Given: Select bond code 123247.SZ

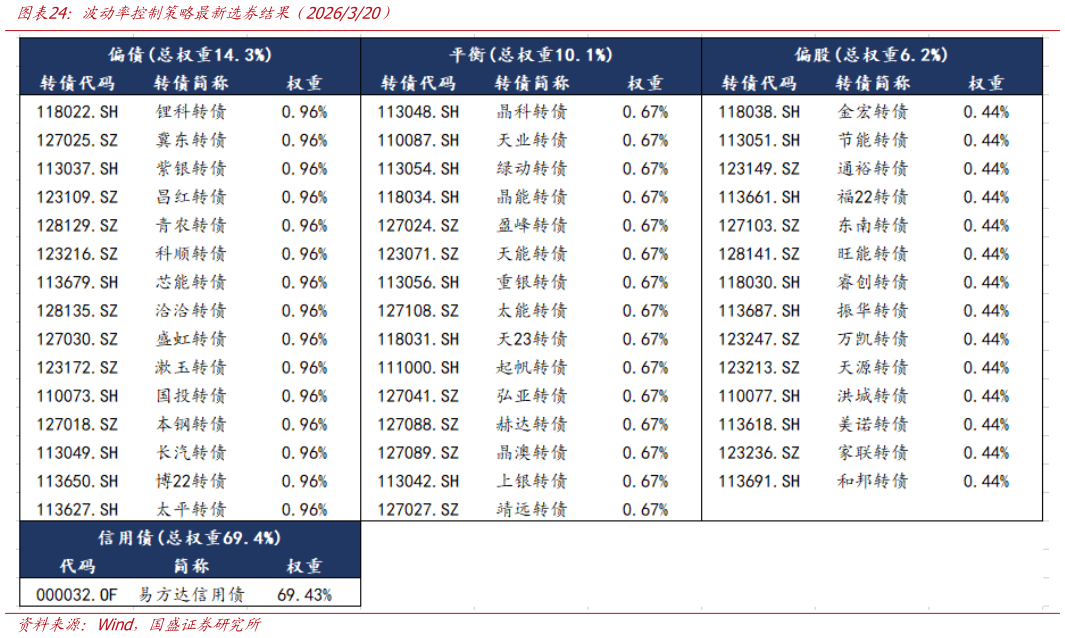Looking at the screenshot, I should [x=759, y=339].
